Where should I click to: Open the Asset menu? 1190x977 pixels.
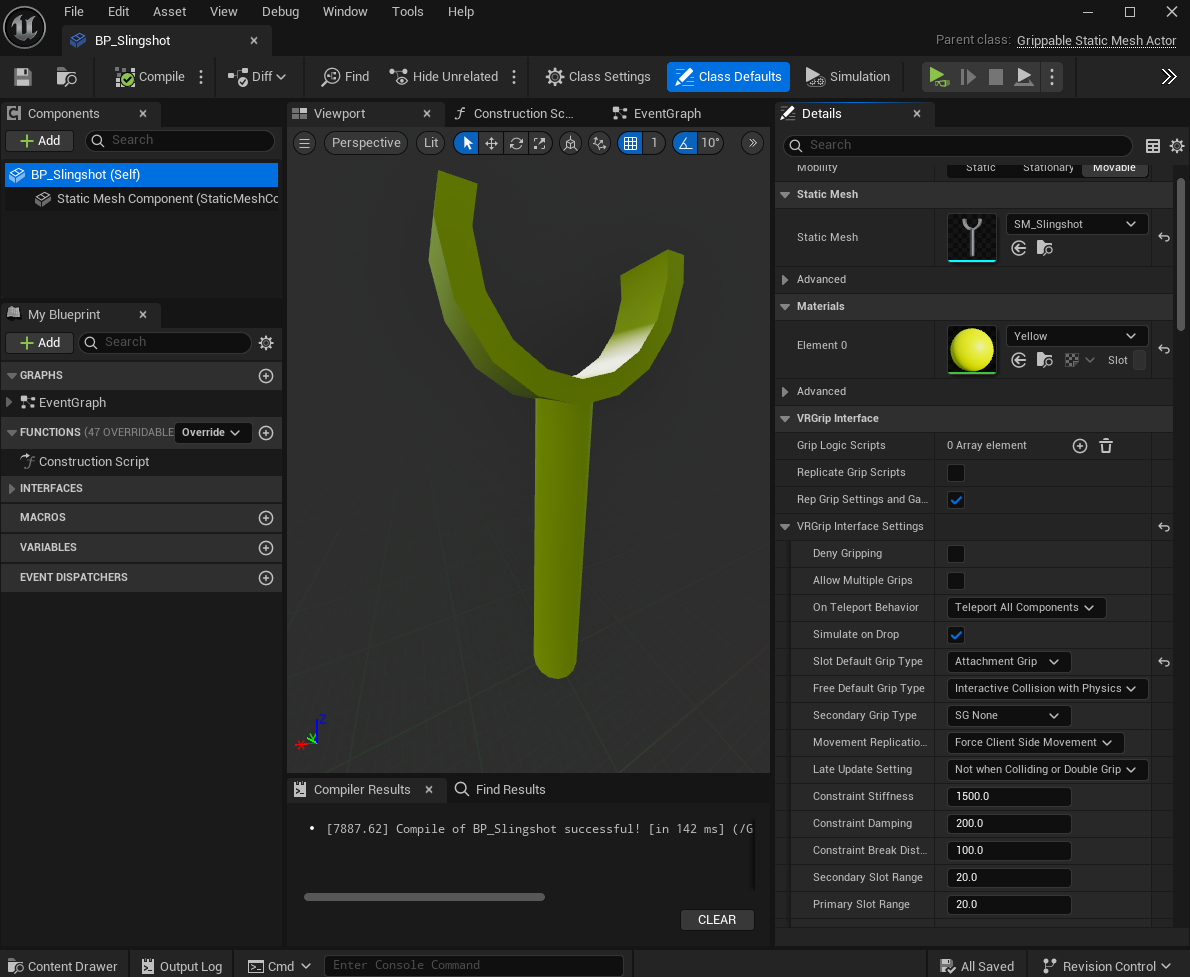pyautogui.click(x=169, y=12)
